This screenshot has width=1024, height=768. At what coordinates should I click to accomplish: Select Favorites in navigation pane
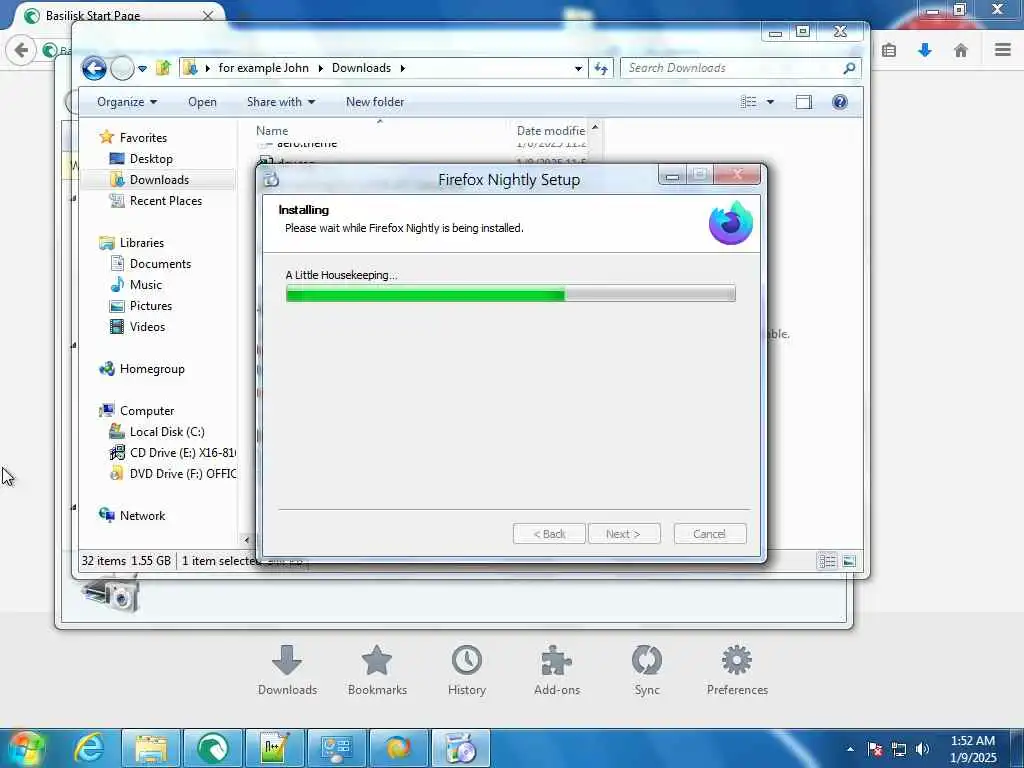[x=143, y=138]
